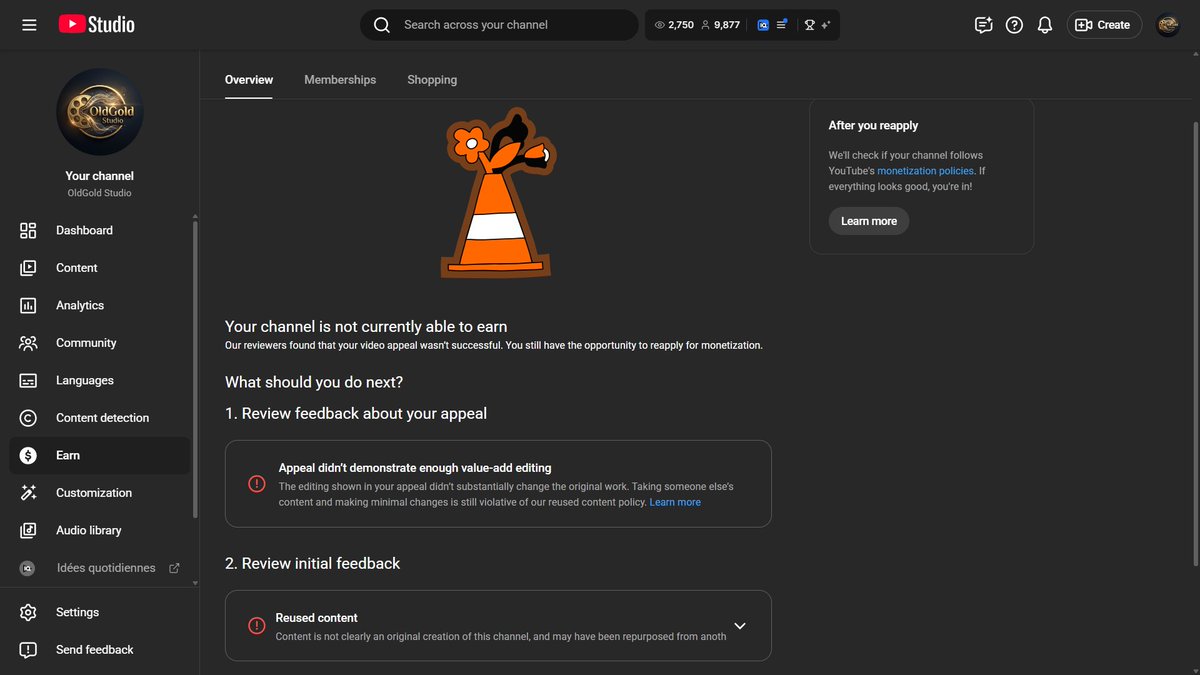Switch to the Shopping tab
This screenshot has width=1200, height=675.
click(432, 80)
